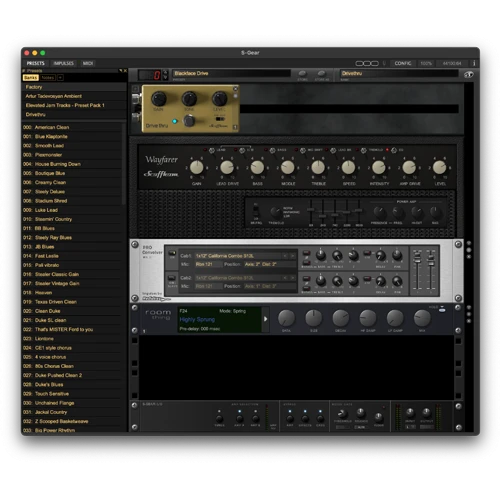Flip the Drive thru pedal mini slide switch

click(220, 119)
